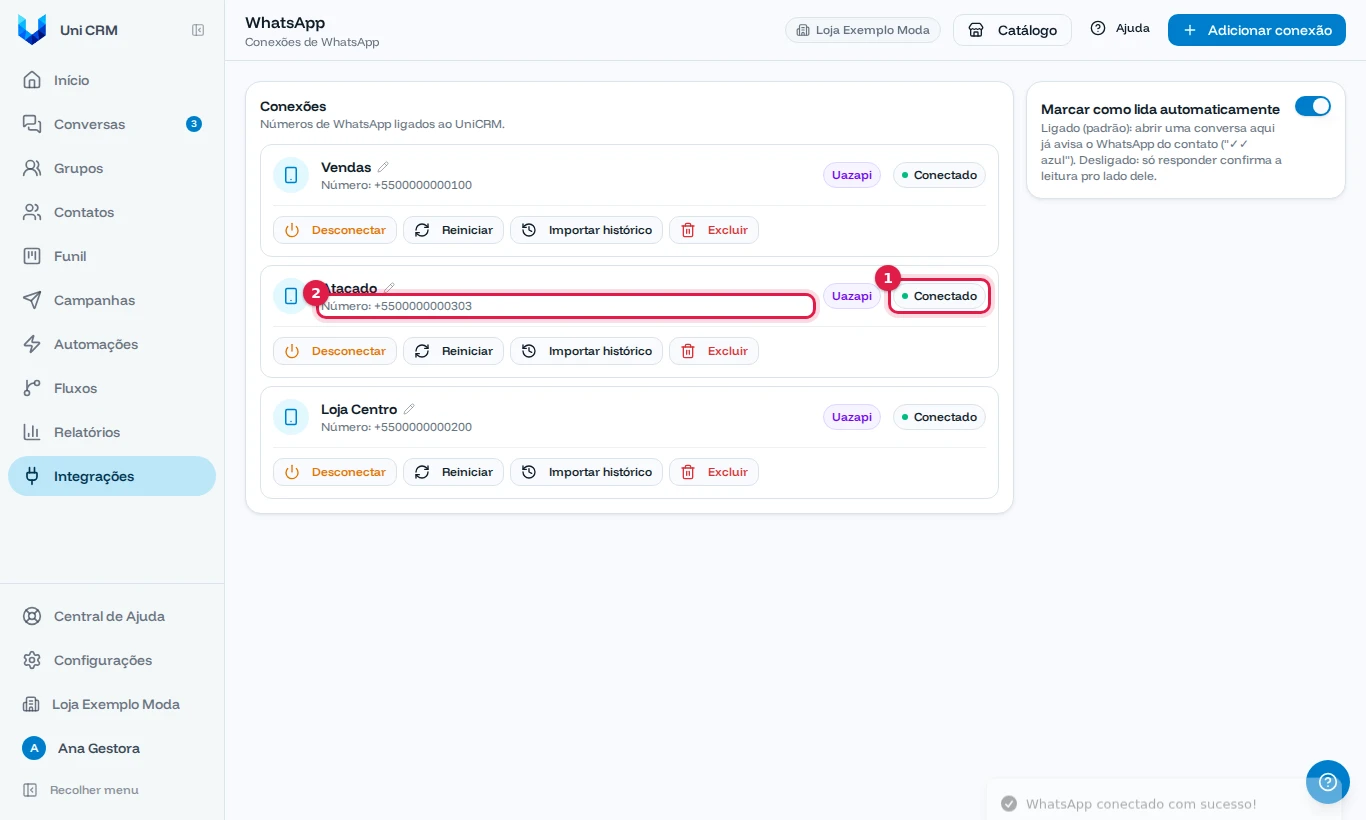
Task: Delete the Loja Centro connection
Action: [714, 472]
